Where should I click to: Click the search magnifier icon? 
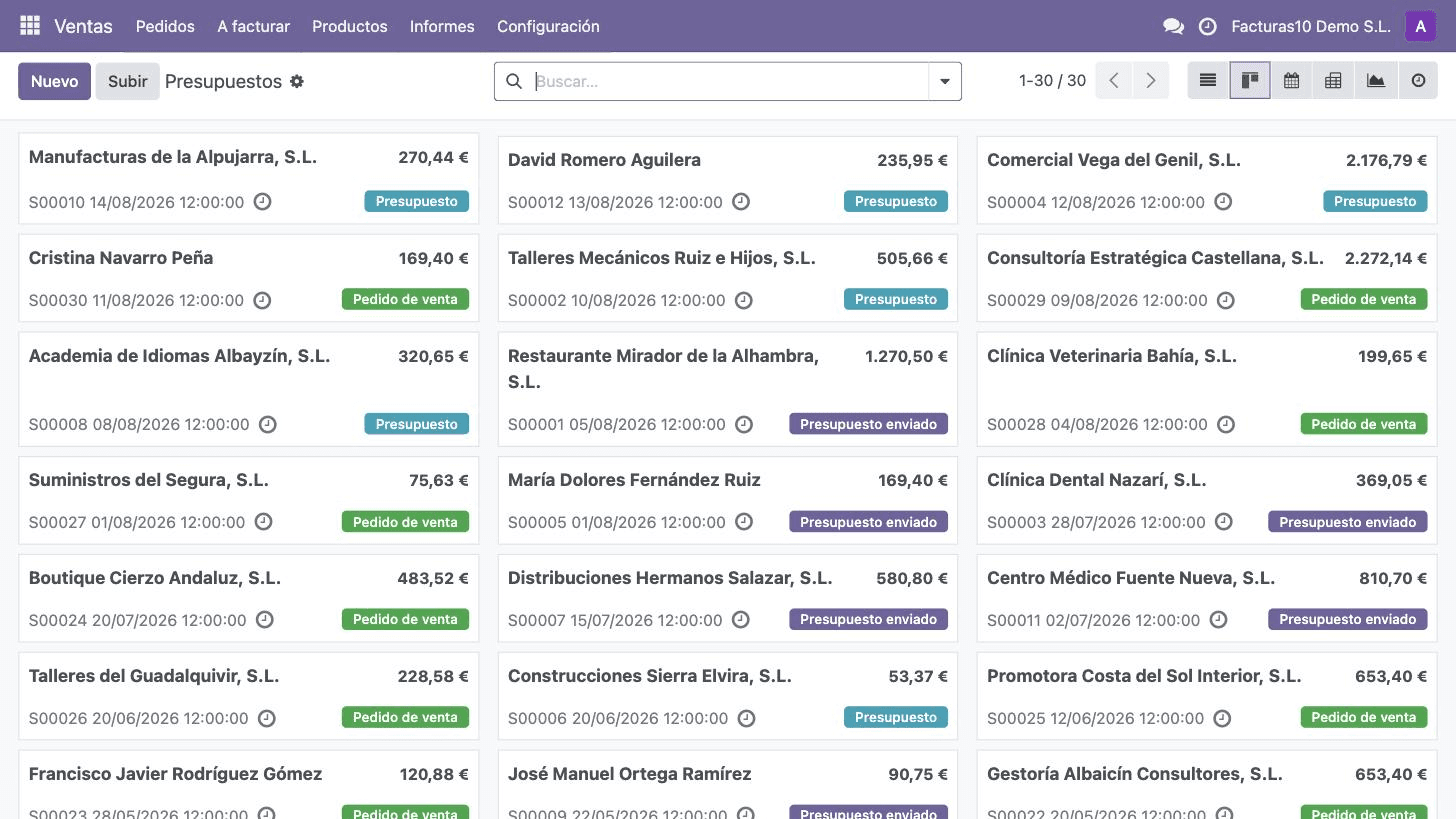tap(514, 82)
